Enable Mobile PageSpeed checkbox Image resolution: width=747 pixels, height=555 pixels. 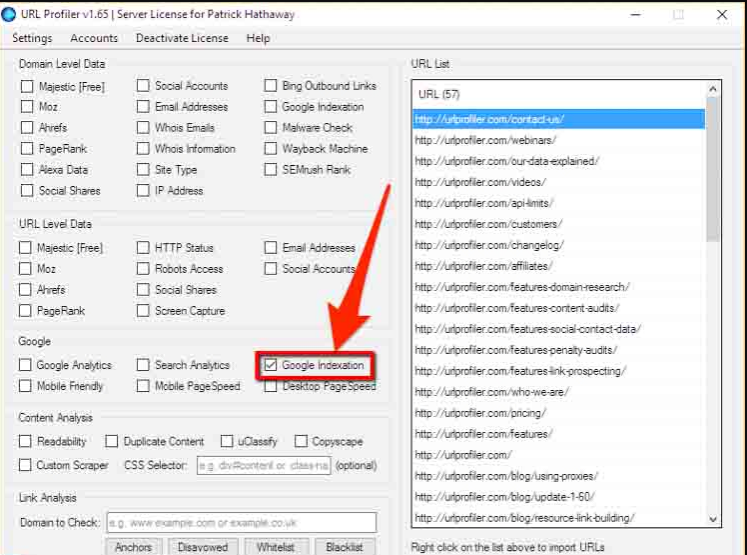[143, 386]
